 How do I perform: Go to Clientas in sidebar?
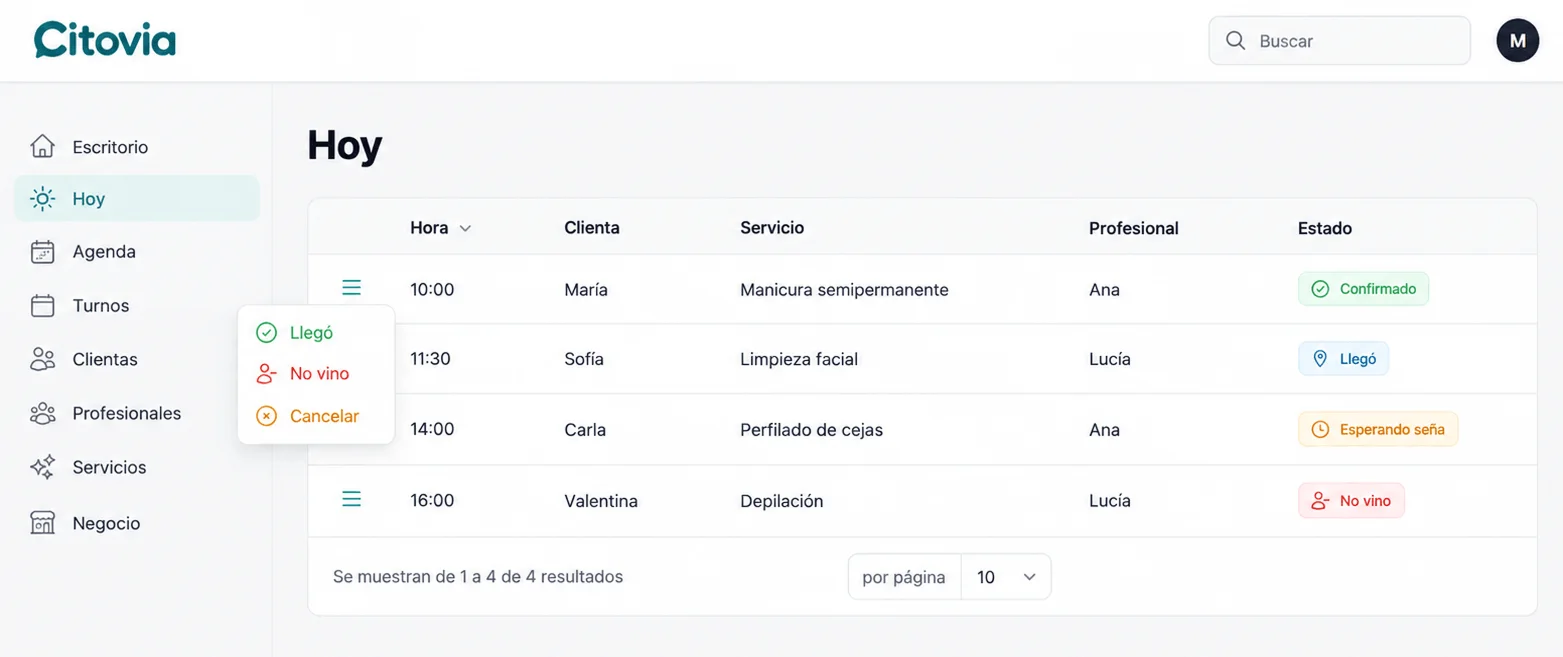(137, 360)
